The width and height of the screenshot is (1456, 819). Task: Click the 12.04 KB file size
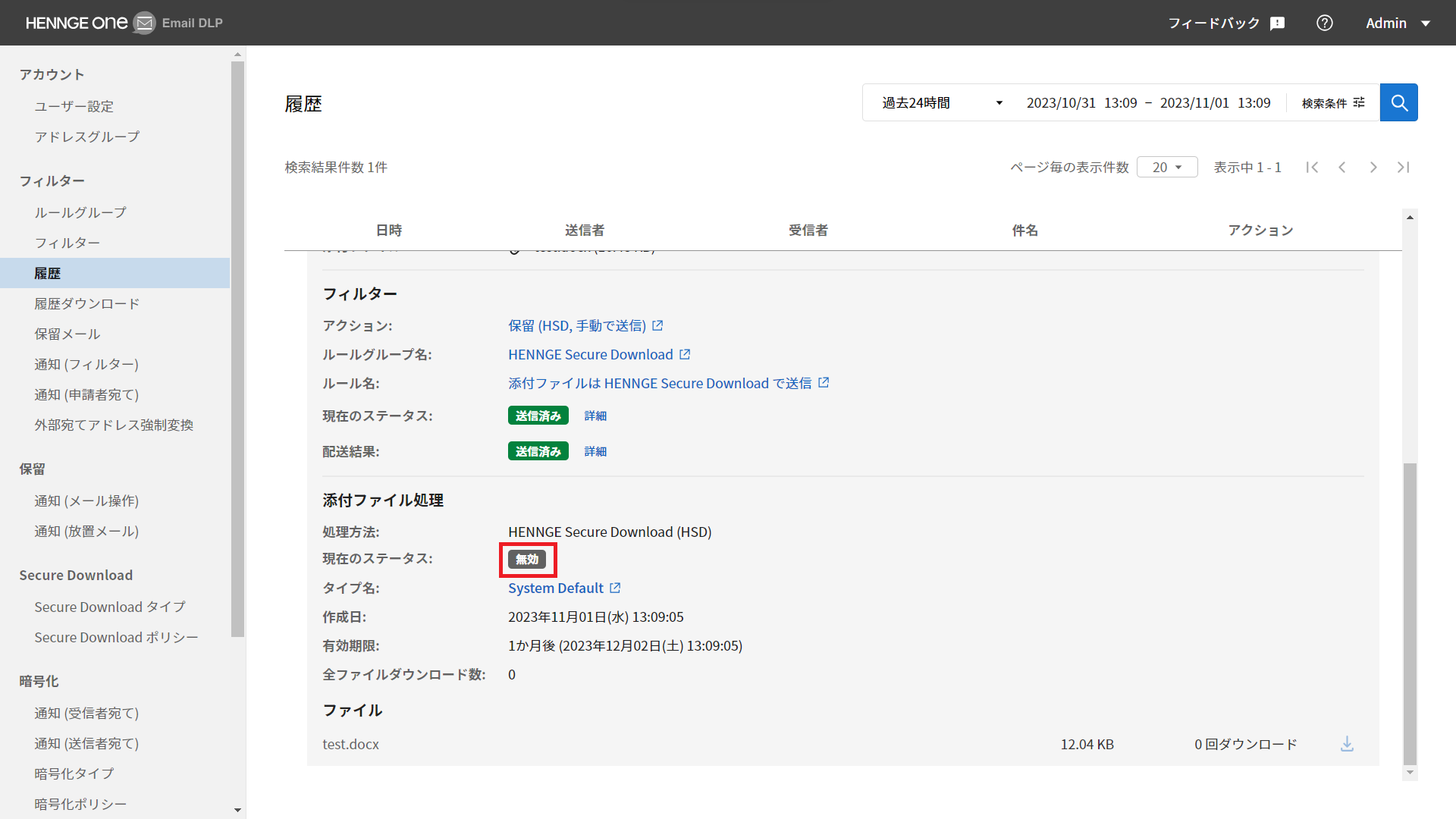tap(1087, 744)
